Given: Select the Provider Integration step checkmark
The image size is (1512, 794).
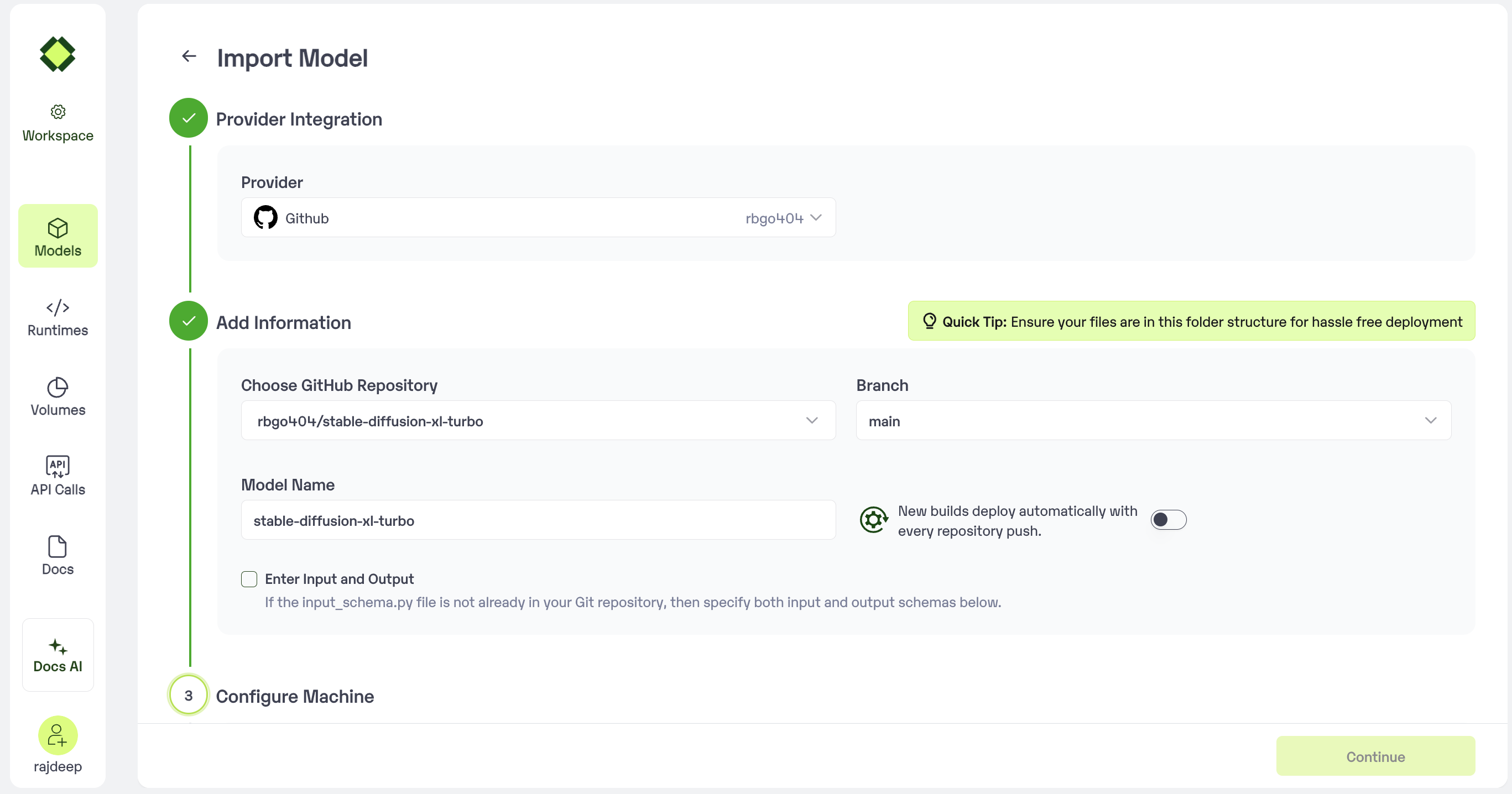Looking at the screenshot, I should (189, 118).
